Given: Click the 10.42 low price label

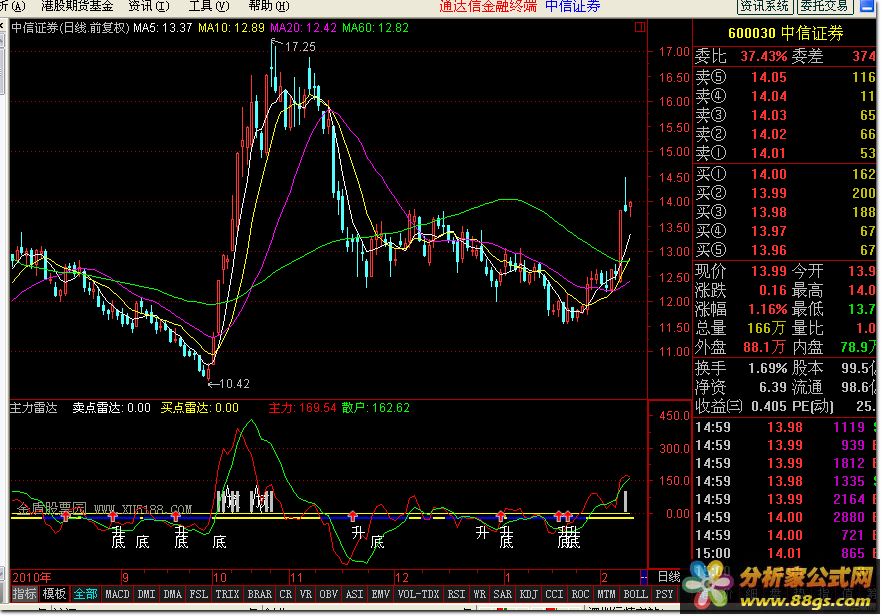Looking at the screenshot, I should click(234, 384).
